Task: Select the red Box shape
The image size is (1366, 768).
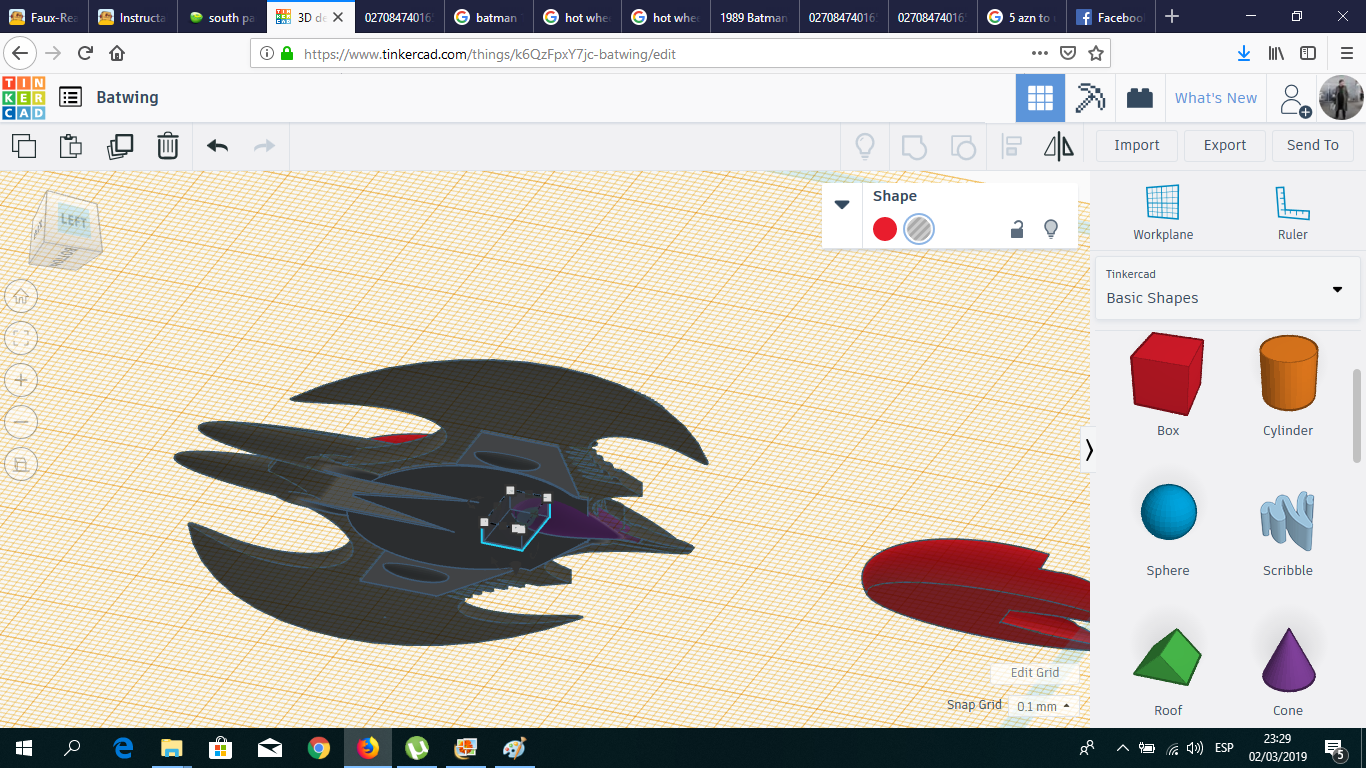Action: point(1167,374)
